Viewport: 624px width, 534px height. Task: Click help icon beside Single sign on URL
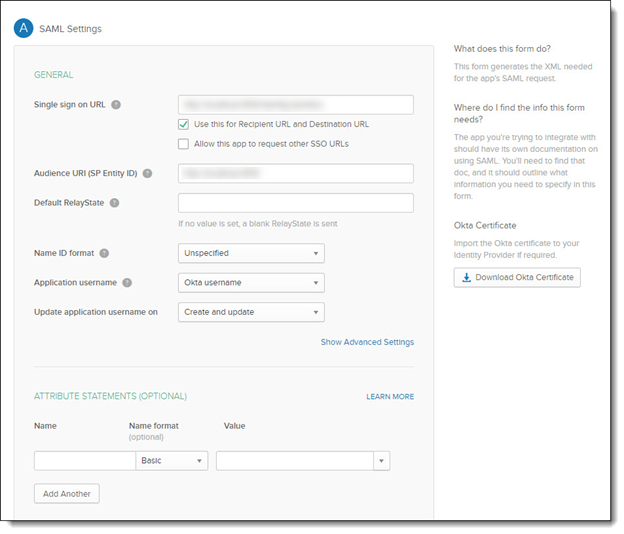click(116, 105)
